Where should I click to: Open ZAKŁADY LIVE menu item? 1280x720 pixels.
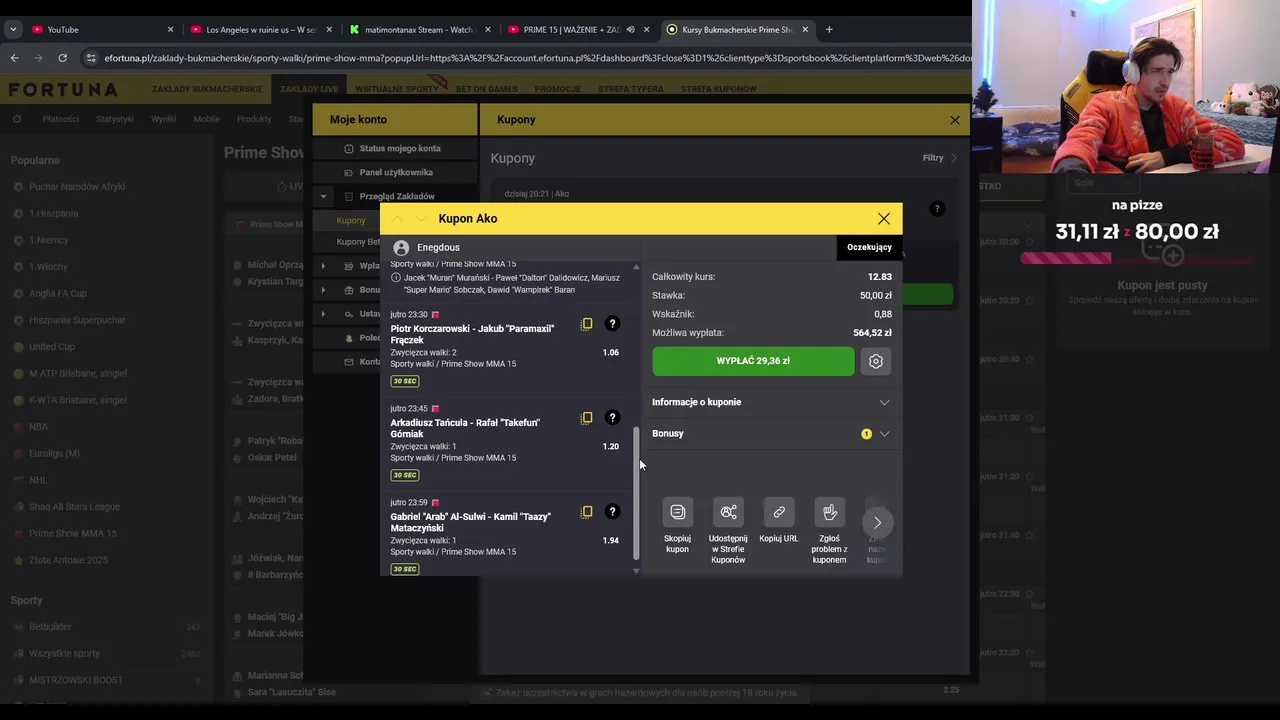coord(309,89)
